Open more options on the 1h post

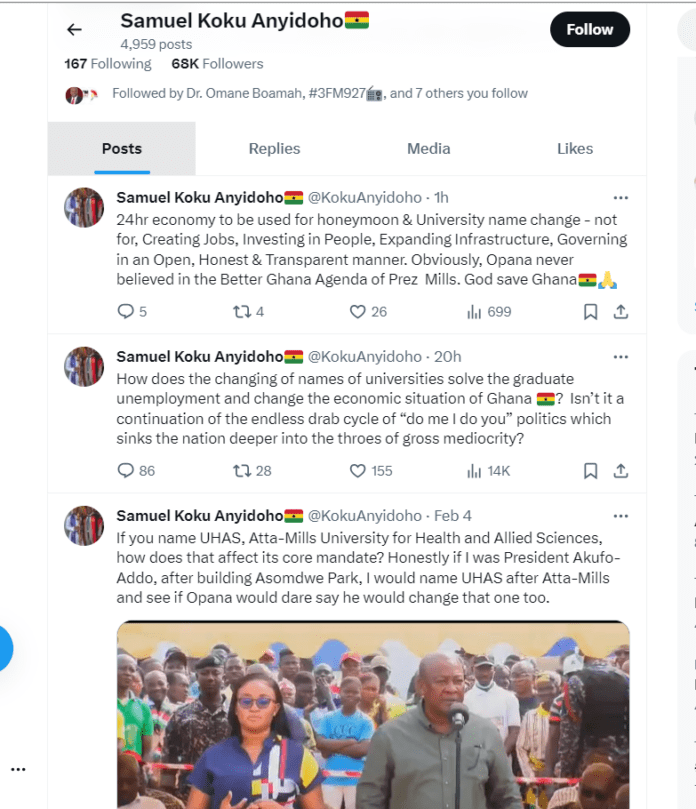(620, 198)
